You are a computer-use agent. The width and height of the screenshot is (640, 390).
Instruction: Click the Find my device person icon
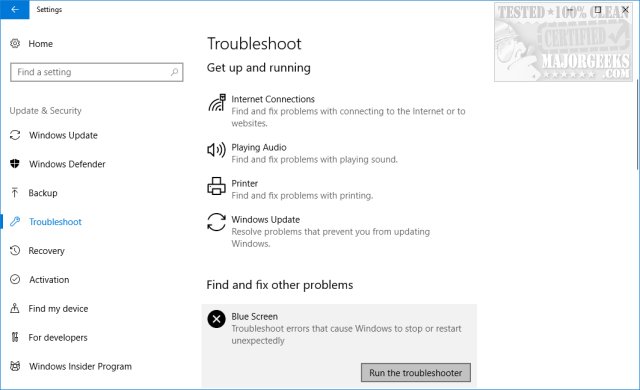tap(15, 308)
